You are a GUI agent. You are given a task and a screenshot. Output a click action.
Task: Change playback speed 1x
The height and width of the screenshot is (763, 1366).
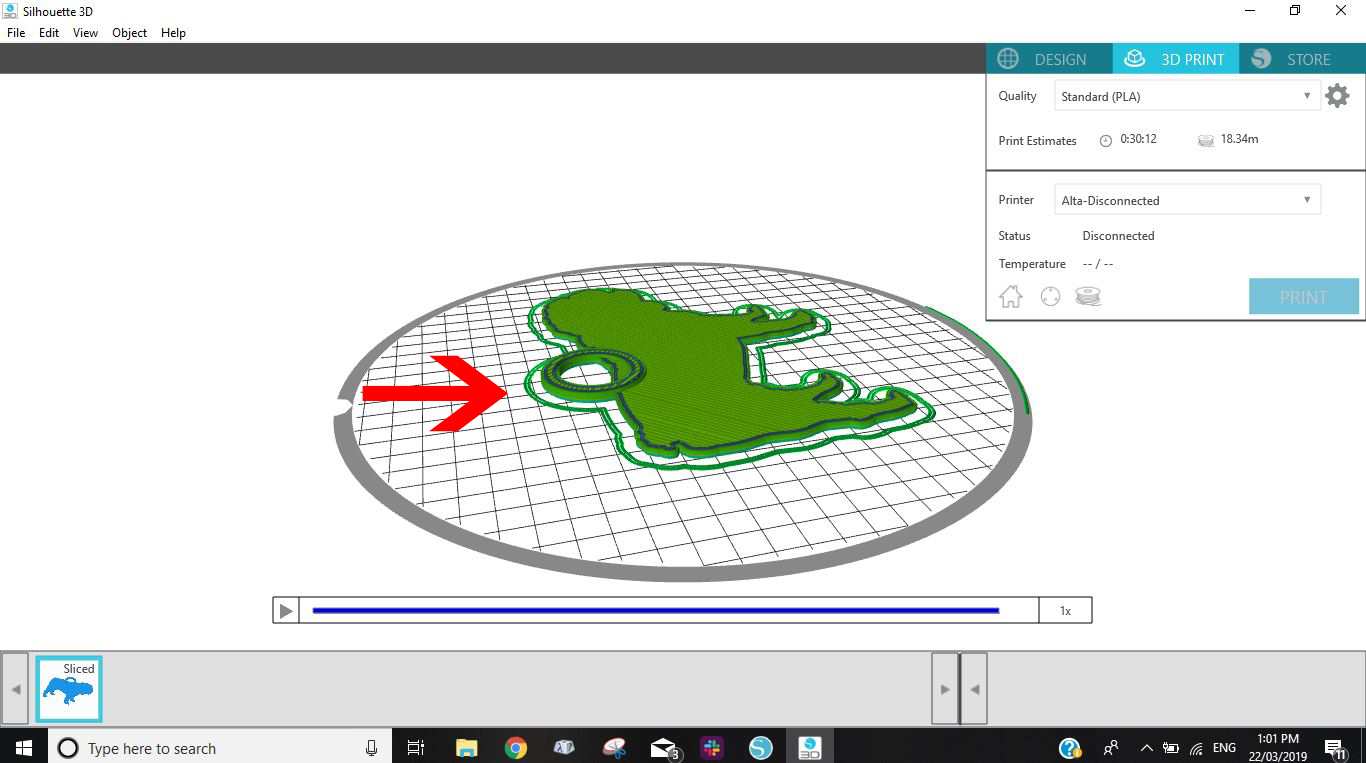coord(1065,610)
